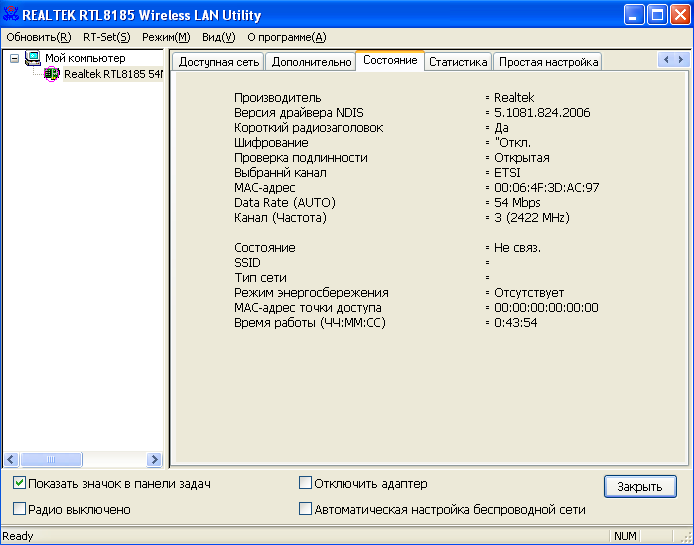
Task: Toggle Показать значок в панели задач checkbox
Action: coord(20,484)
